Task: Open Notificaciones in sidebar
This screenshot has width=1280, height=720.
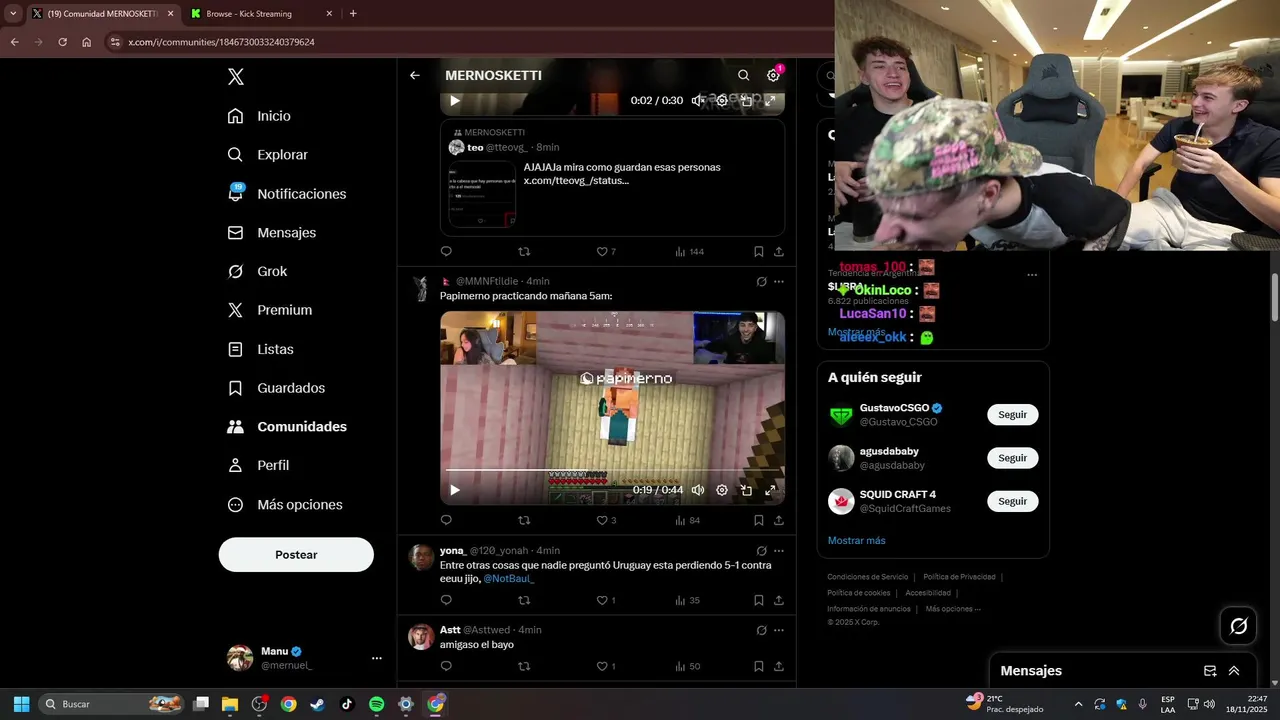Action: (x=287, y=194)
